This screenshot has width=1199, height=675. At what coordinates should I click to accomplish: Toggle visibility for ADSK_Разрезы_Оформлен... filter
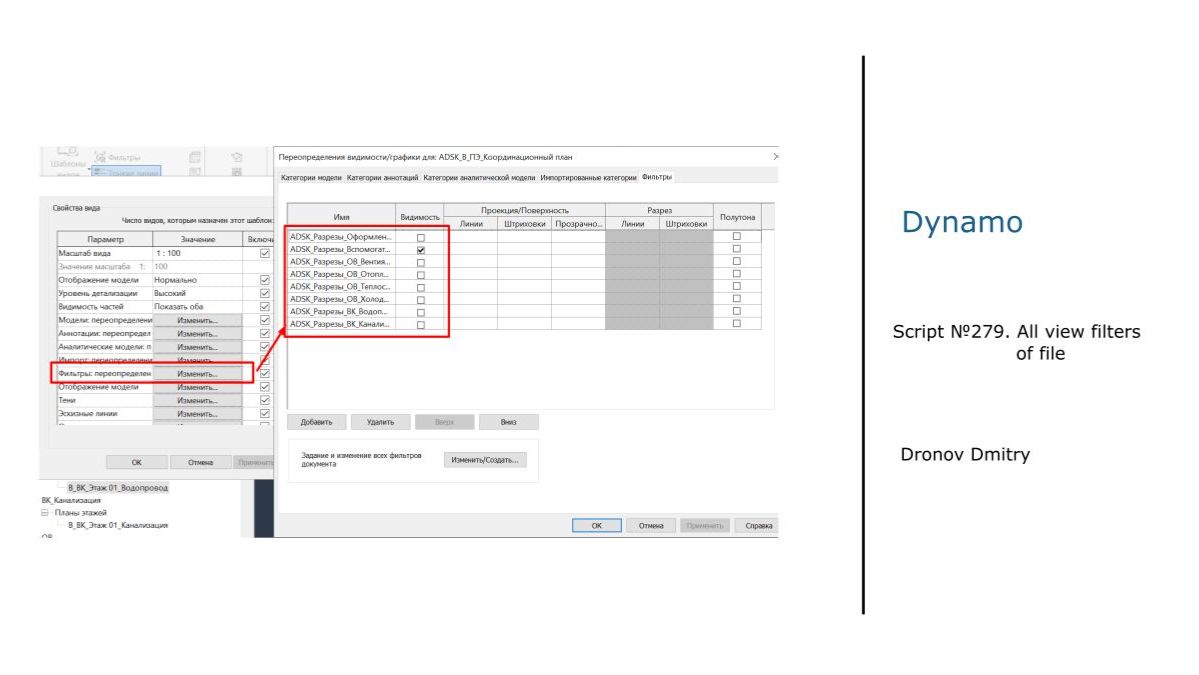pyautogui.click(x=421, y=238)
